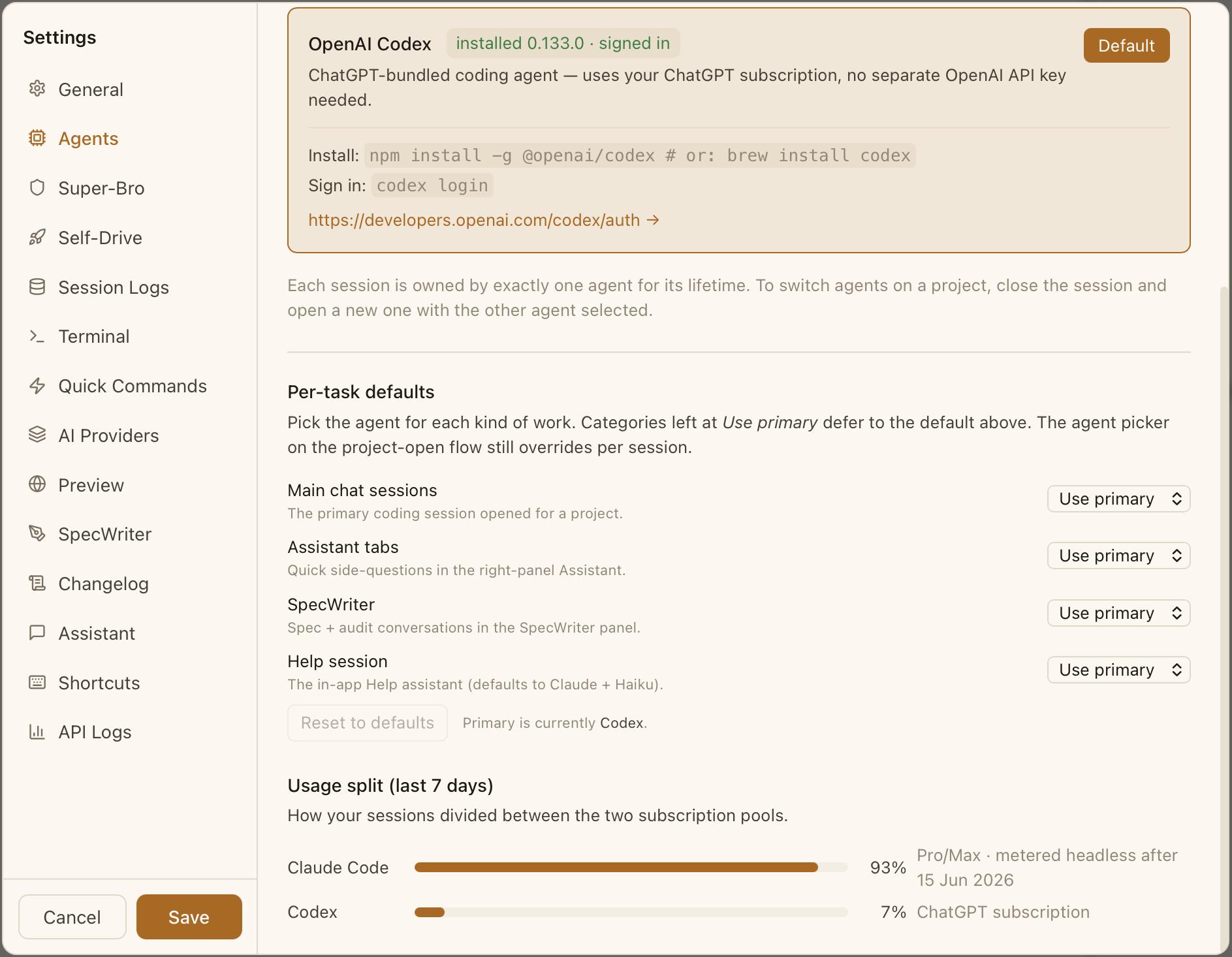Click the Changelog scroll icon
Screen dimensions: 1232x957
(37, 584)
